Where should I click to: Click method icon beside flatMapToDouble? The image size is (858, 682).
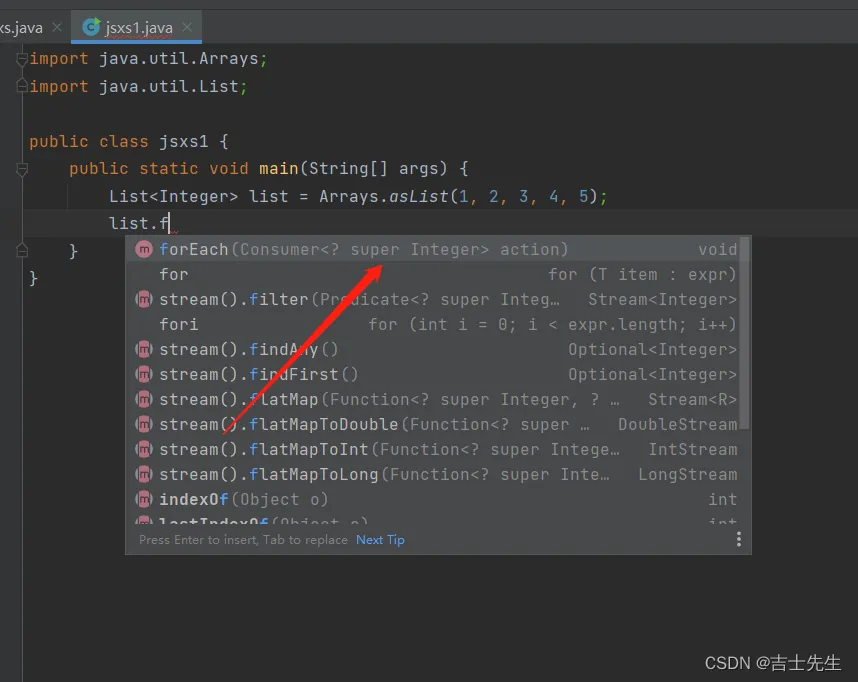[144, 424]
